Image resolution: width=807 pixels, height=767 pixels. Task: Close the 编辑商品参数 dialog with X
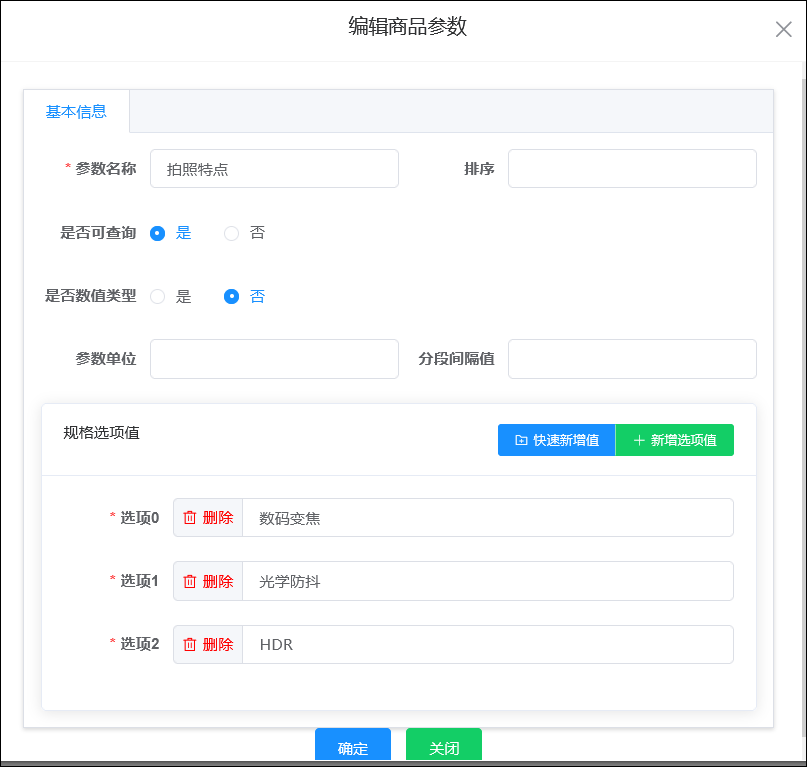click(x=783, y=29)
